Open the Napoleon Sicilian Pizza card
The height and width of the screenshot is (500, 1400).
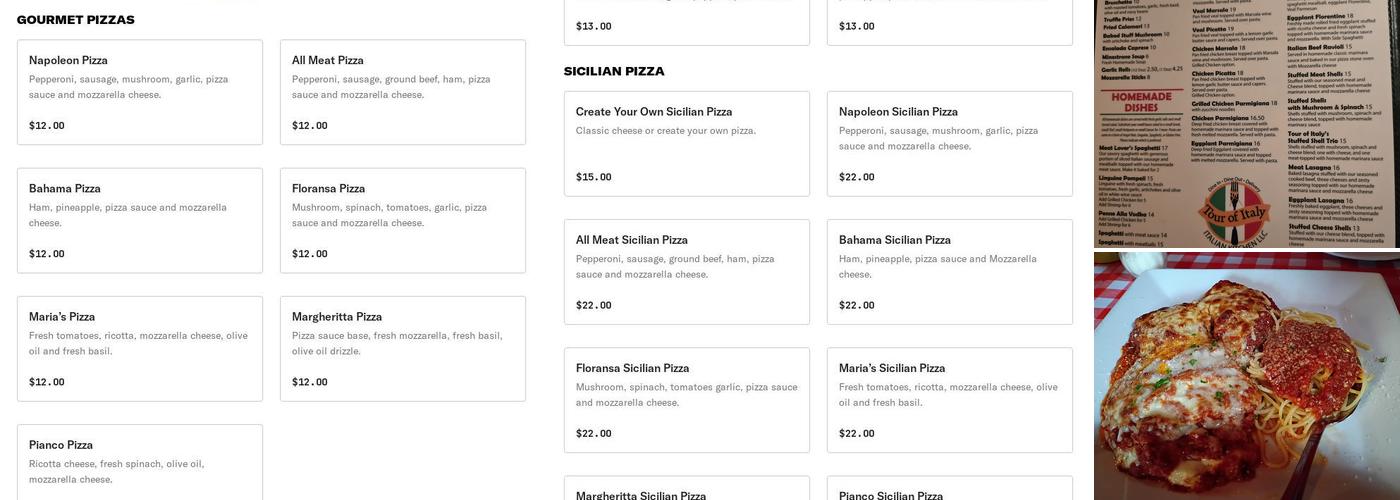[949, 143]
